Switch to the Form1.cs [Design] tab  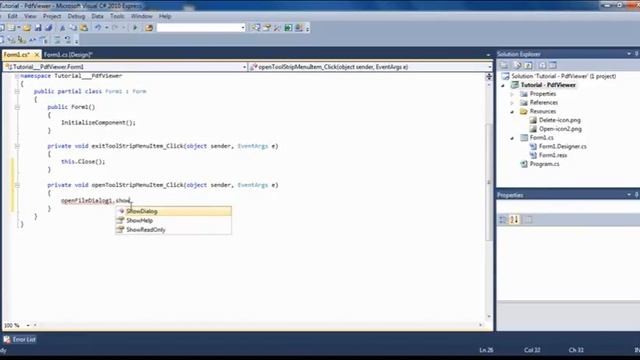(x=68, y=55)
